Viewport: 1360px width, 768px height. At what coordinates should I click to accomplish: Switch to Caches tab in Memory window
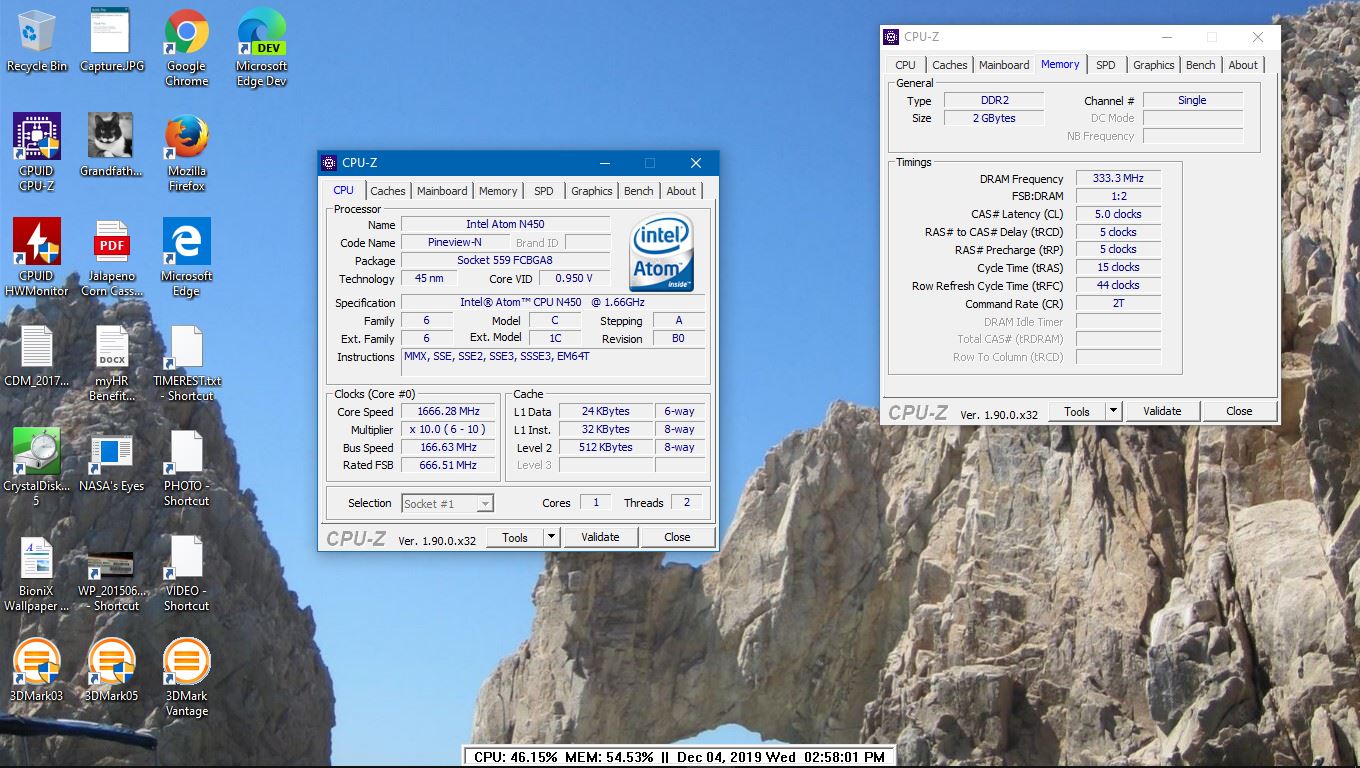coord(950,65)
